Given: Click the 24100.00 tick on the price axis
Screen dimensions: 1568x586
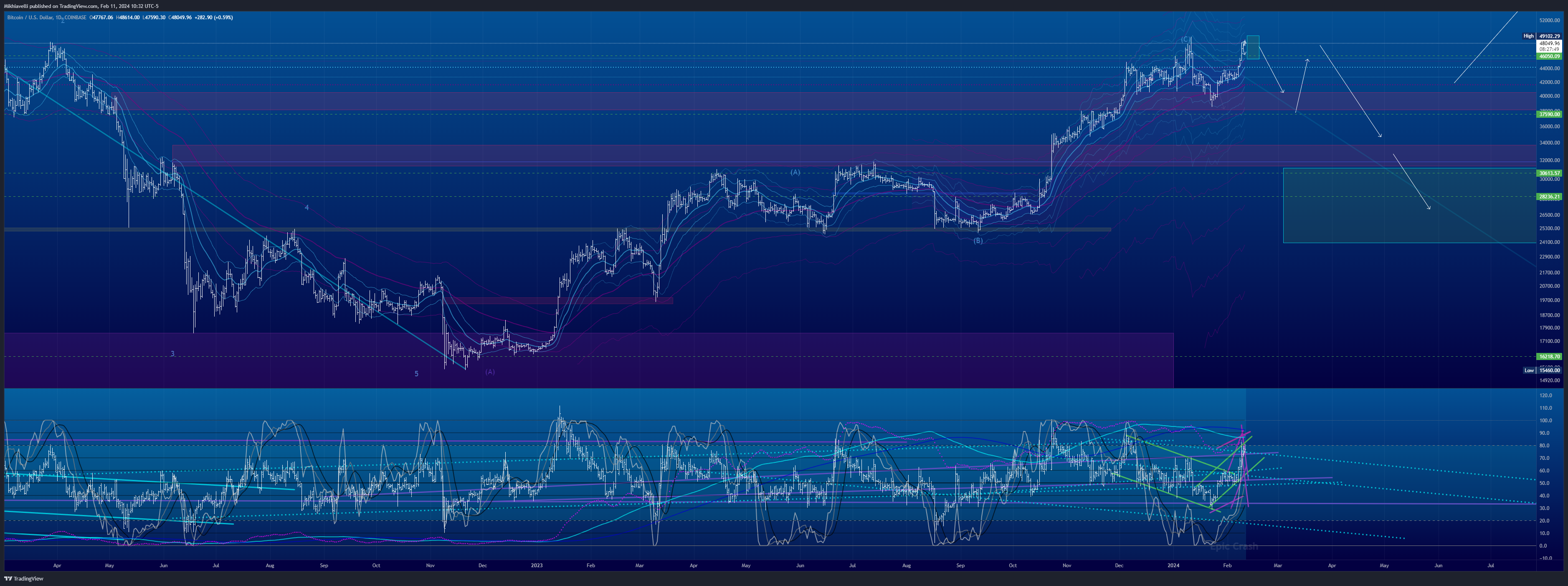Looking at the screenshot, I should (x=1550, y=242).
